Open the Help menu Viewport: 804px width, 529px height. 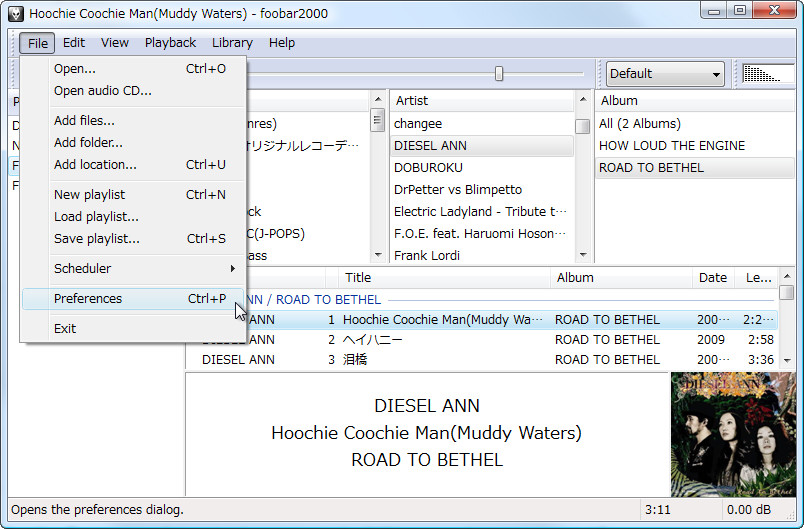pyautogui.click(x=282, y=43)
